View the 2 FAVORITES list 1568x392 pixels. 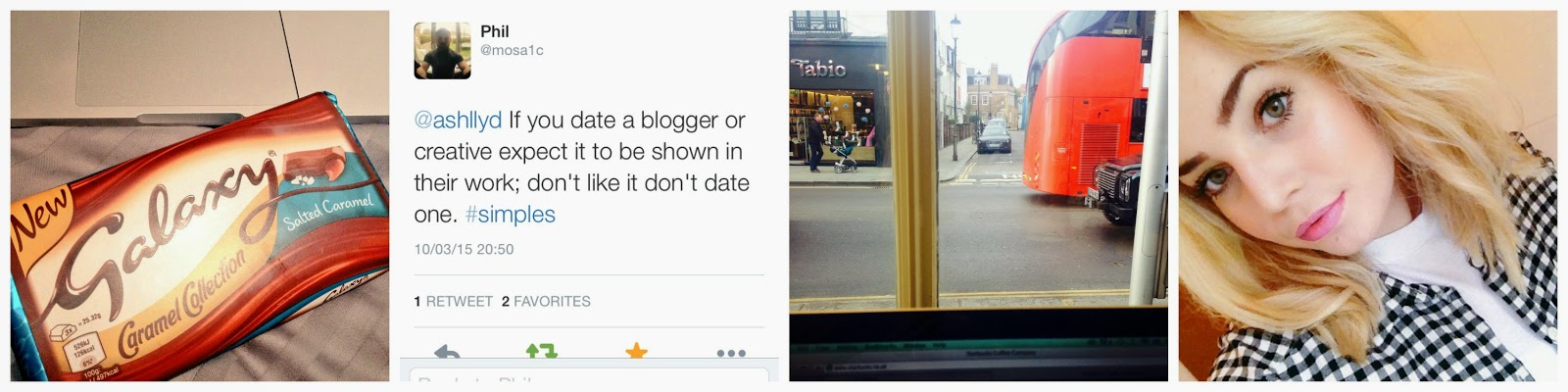[x=546, y=301]
